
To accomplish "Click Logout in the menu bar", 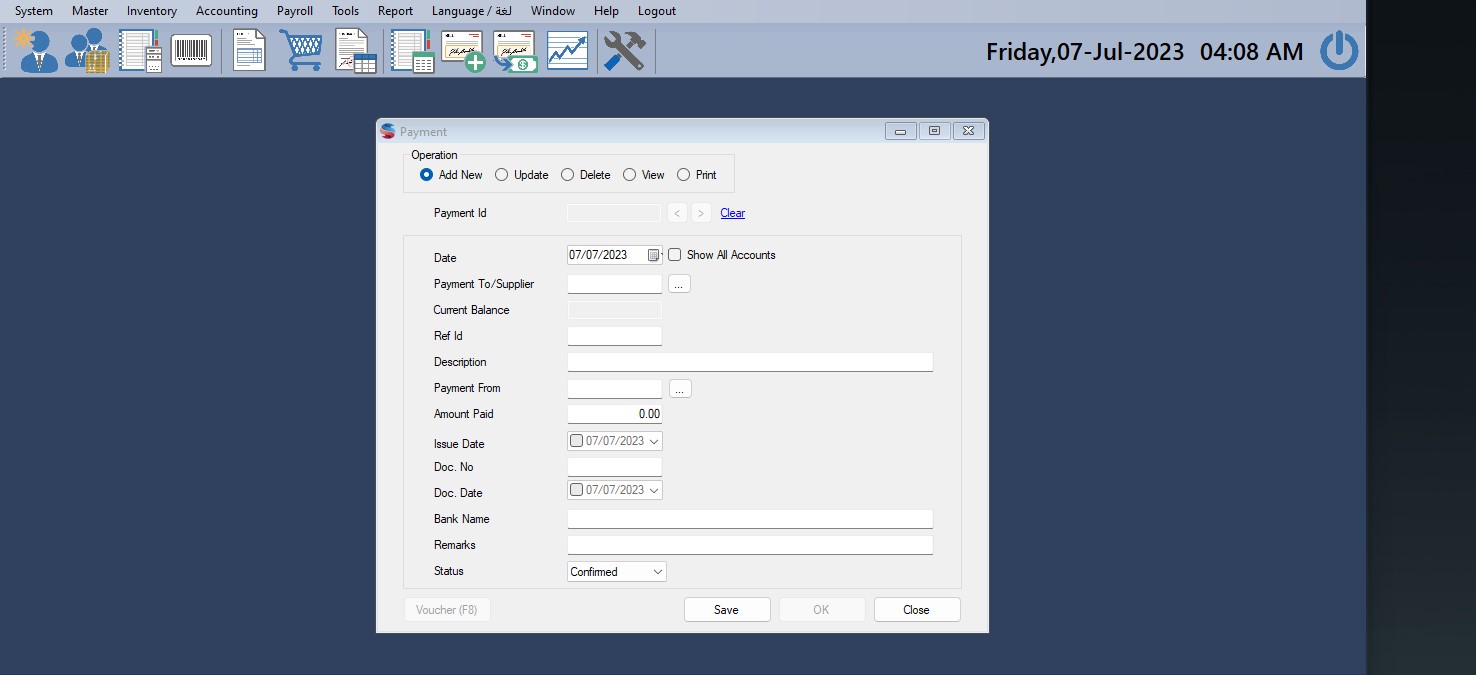I will point(657,11).
